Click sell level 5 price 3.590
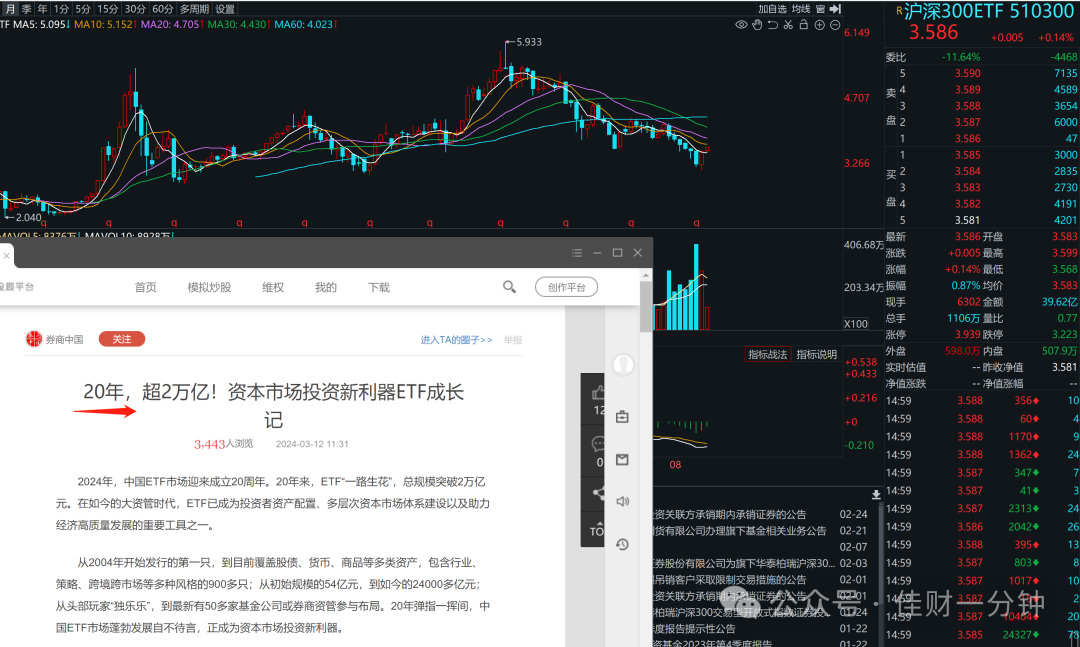Image resolution: width=1080 pixels, height=647 pixels. [x=967, y=73]
